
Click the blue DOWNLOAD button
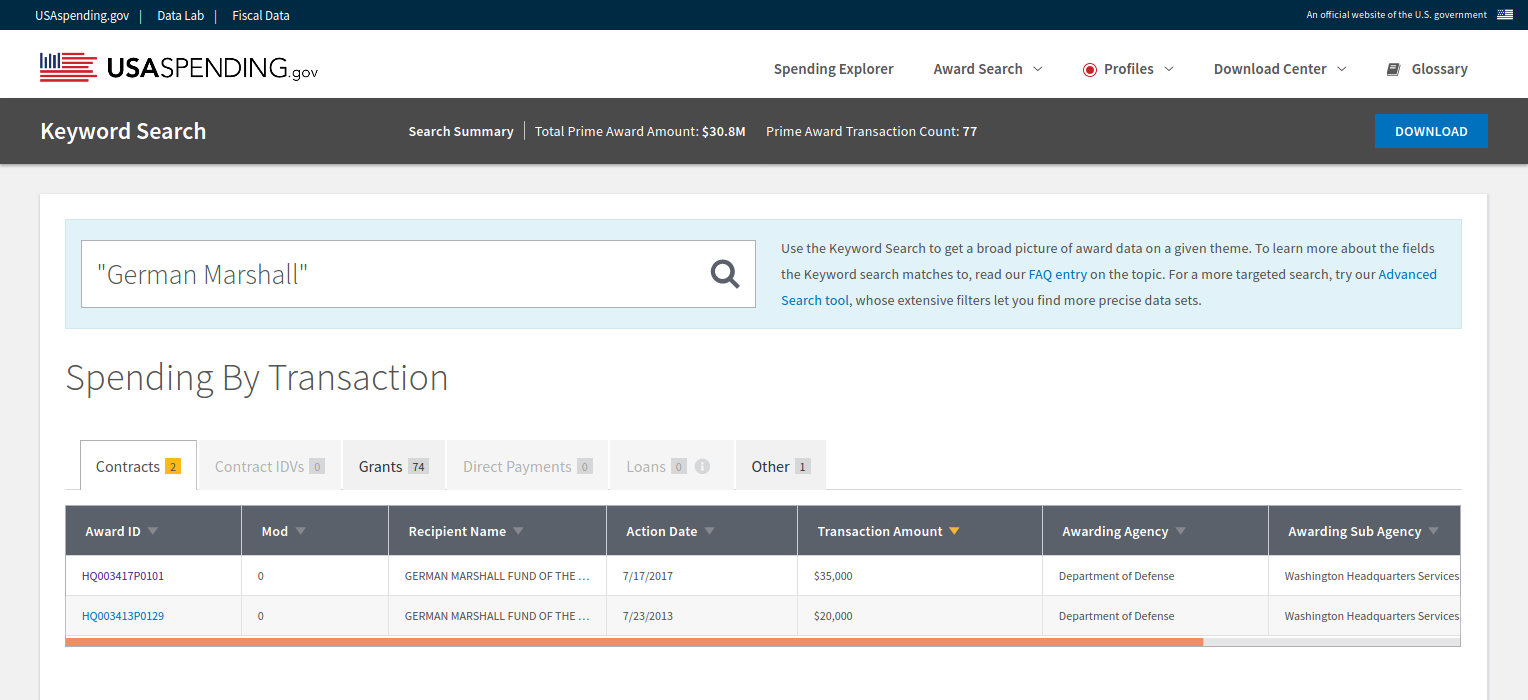[1431, 131]
